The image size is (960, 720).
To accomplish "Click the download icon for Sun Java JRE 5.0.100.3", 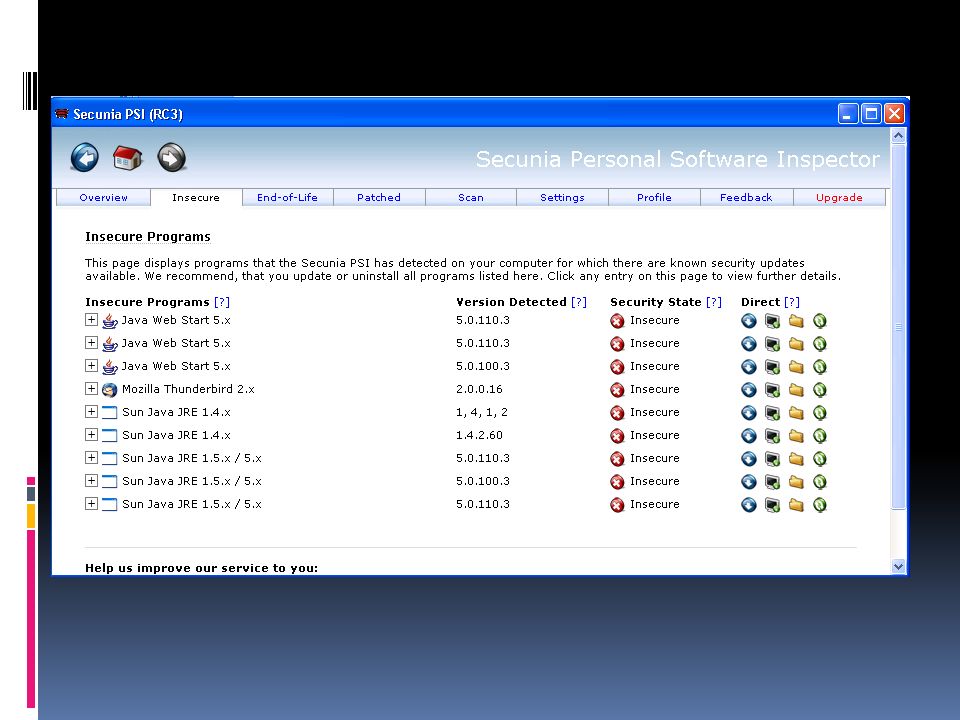I will pos(748,482).
